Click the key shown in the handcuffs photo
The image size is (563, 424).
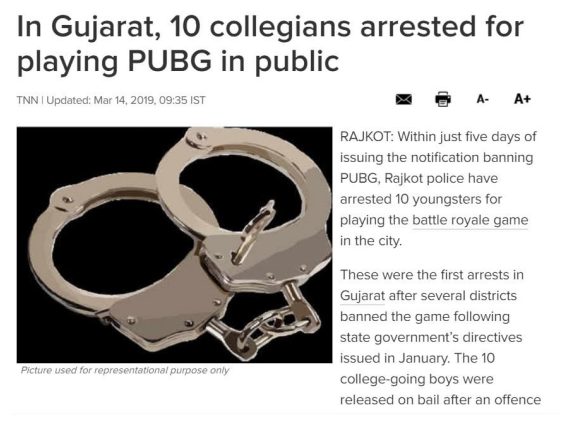click(x=254, y=232)
